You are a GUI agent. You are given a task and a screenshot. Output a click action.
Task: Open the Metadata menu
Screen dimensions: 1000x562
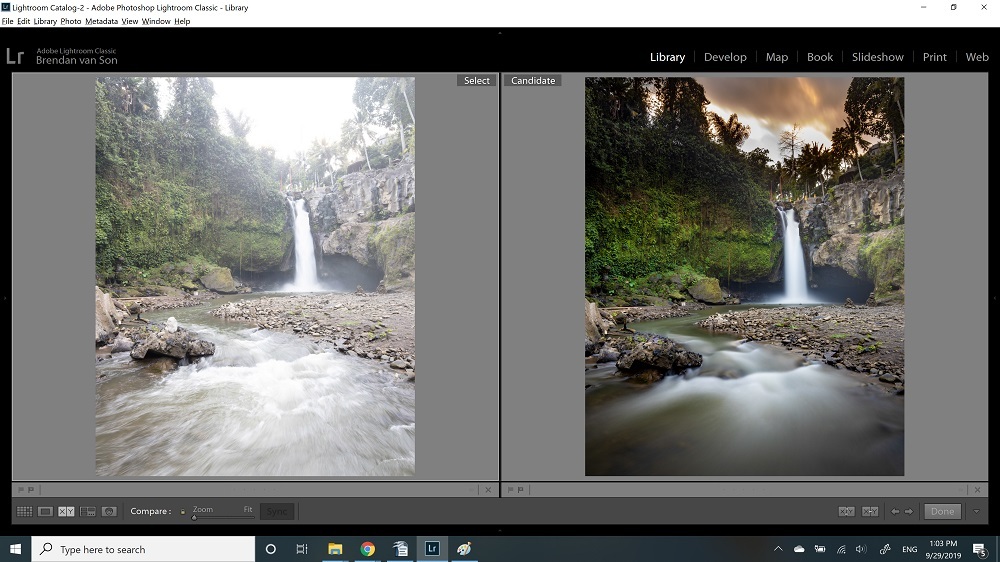point(101,21)
